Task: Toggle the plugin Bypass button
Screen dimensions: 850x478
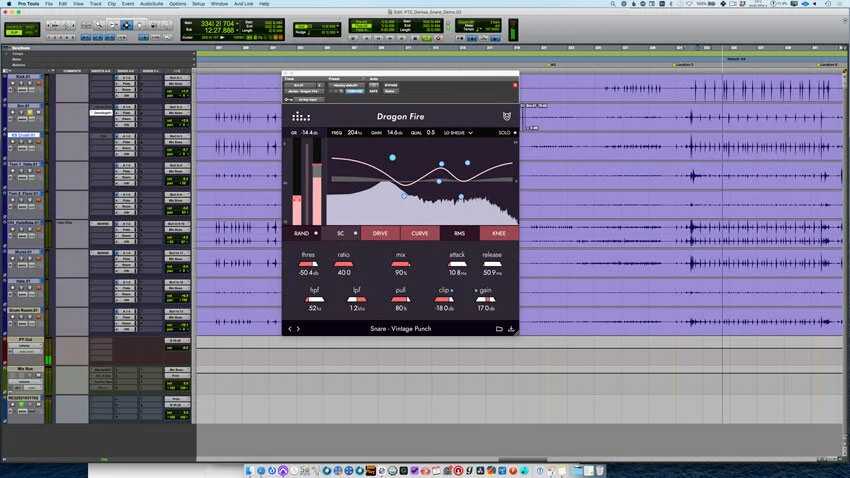Action: point(390,85)
